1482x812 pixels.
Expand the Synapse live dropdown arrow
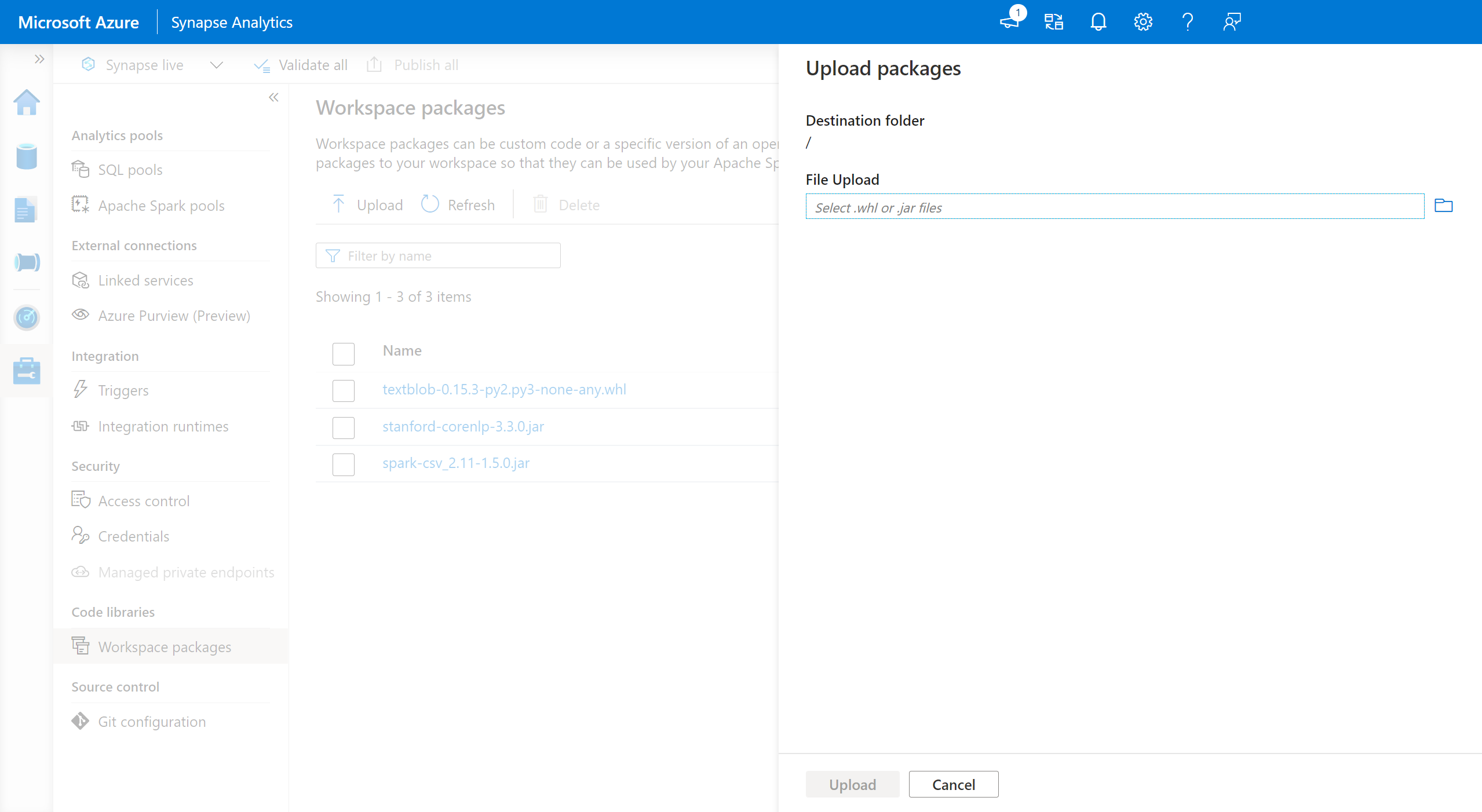coord(216,65)
